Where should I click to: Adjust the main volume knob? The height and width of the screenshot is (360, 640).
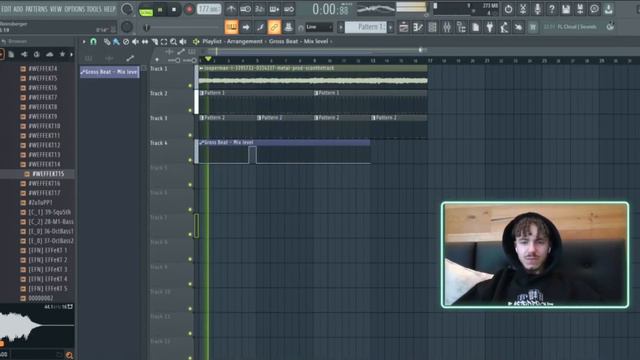point(127,9)
